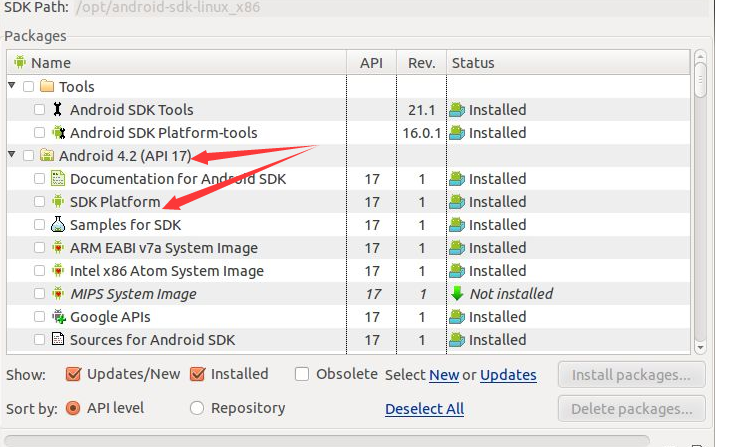Click the Deselect All link
The height and width of the screenshot is (447, 752).
pos(424,409)
